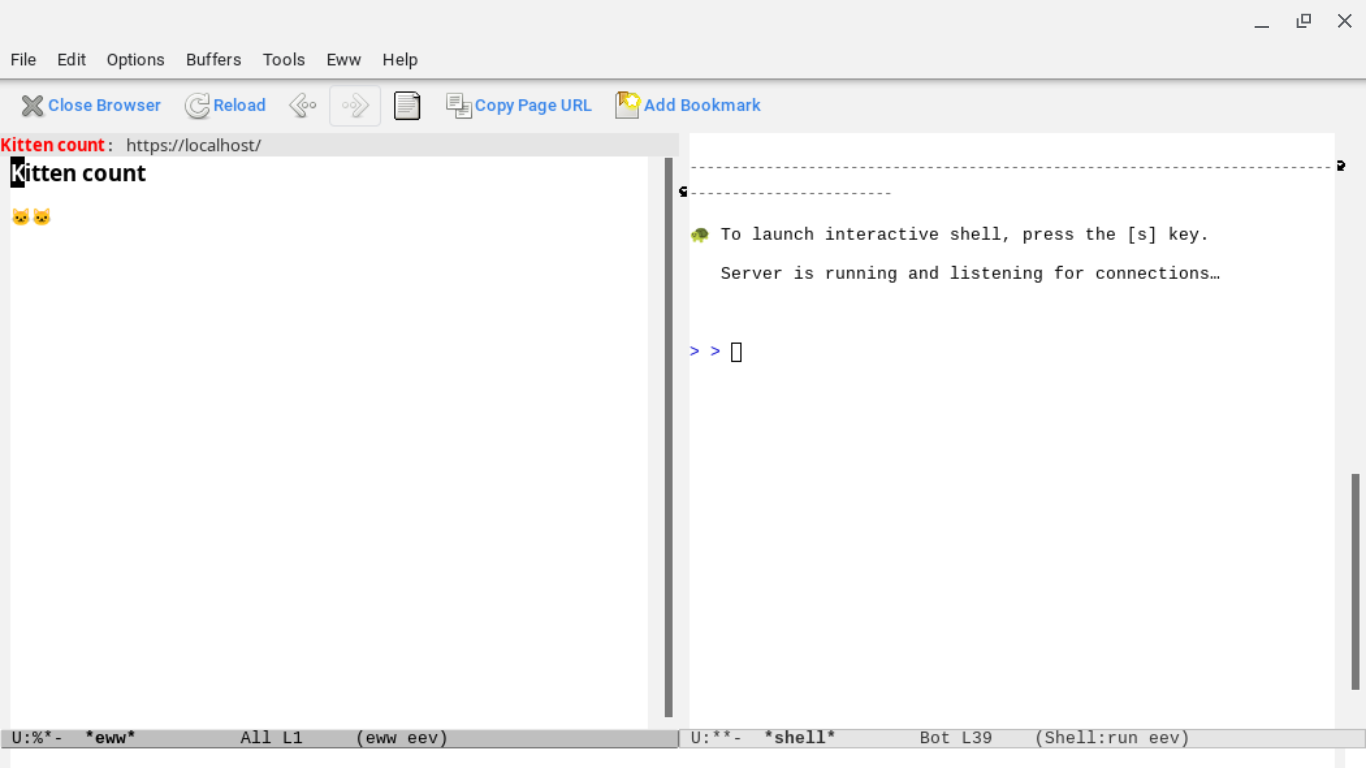Screen dimensions: 1366x768
Task: Reload the page with the Reload icon
Action: point(197,105)
